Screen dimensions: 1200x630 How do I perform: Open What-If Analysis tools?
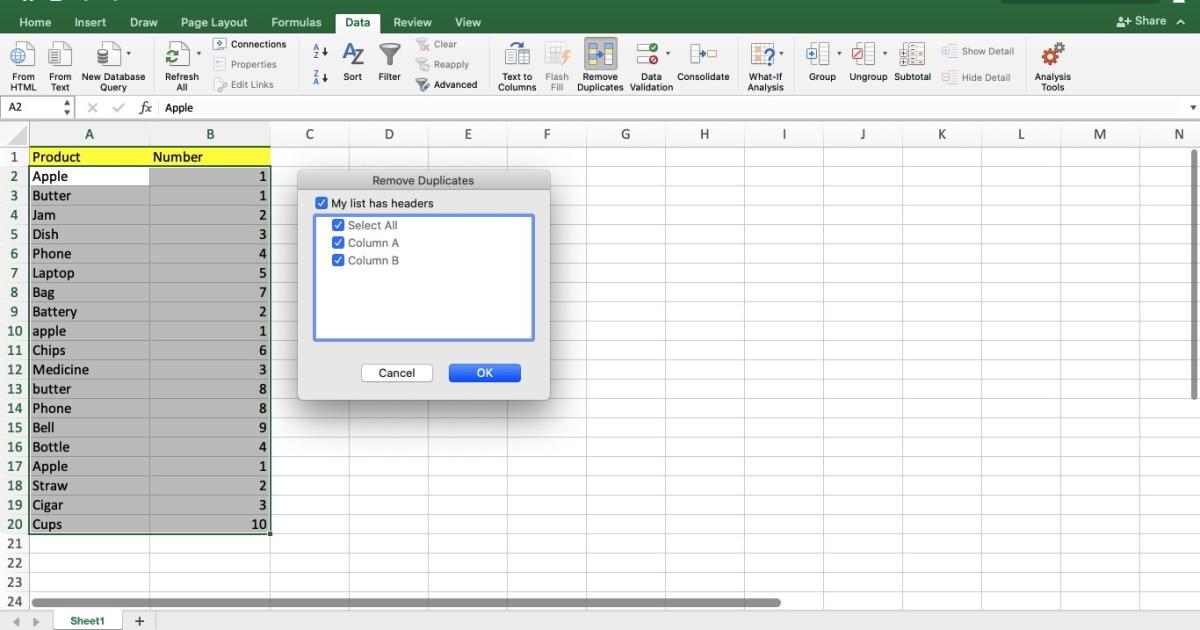tap(765, 66)
